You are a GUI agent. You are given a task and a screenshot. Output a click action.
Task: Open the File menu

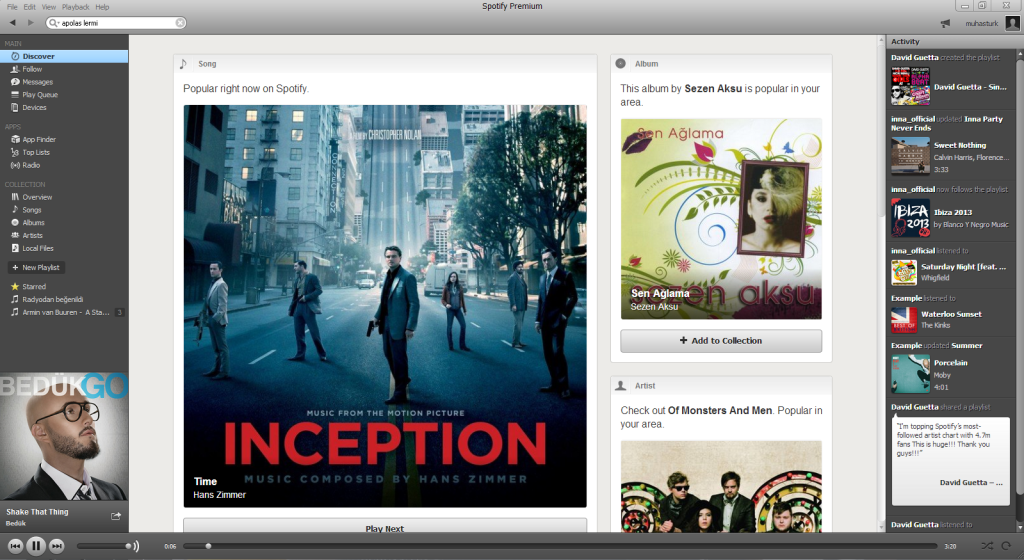click(x=12, y=7)
